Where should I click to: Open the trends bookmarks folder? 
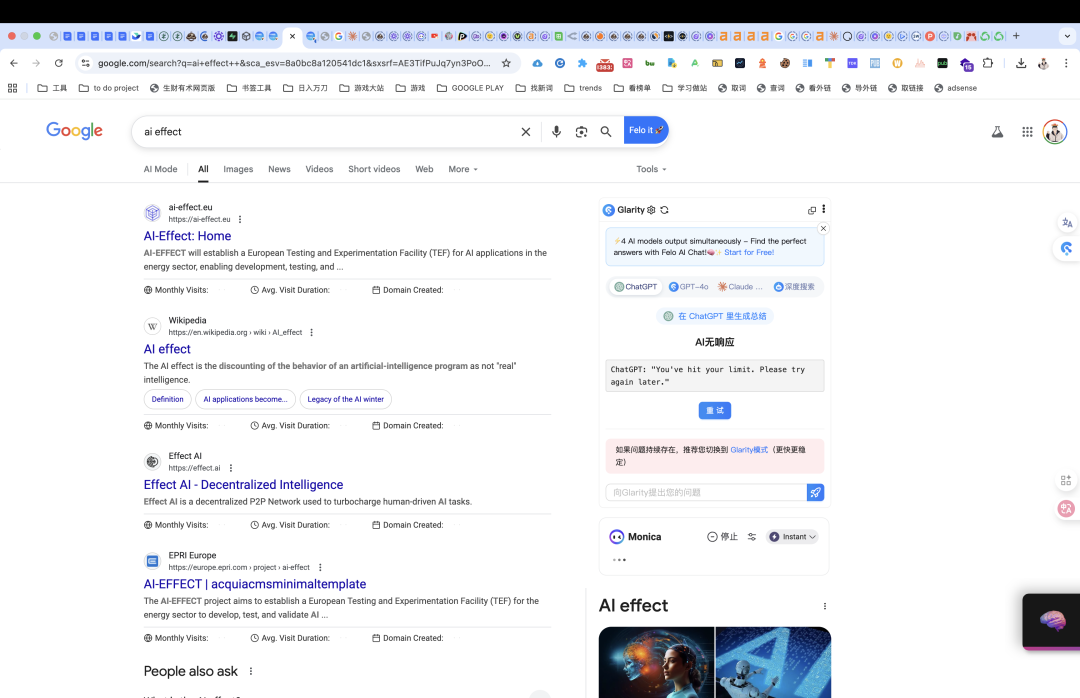coord(583,88)
